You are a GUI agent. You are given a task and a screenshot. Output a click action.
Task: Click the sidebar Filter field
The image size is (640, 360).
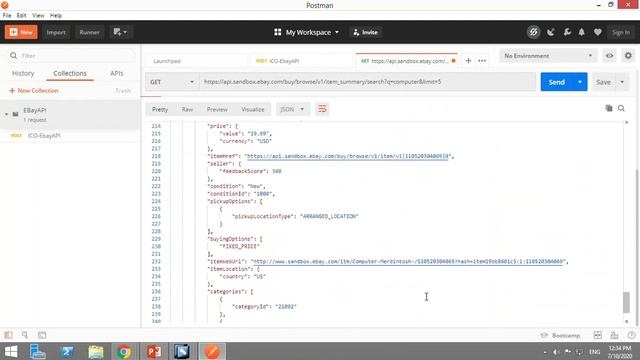pos(69,56)
